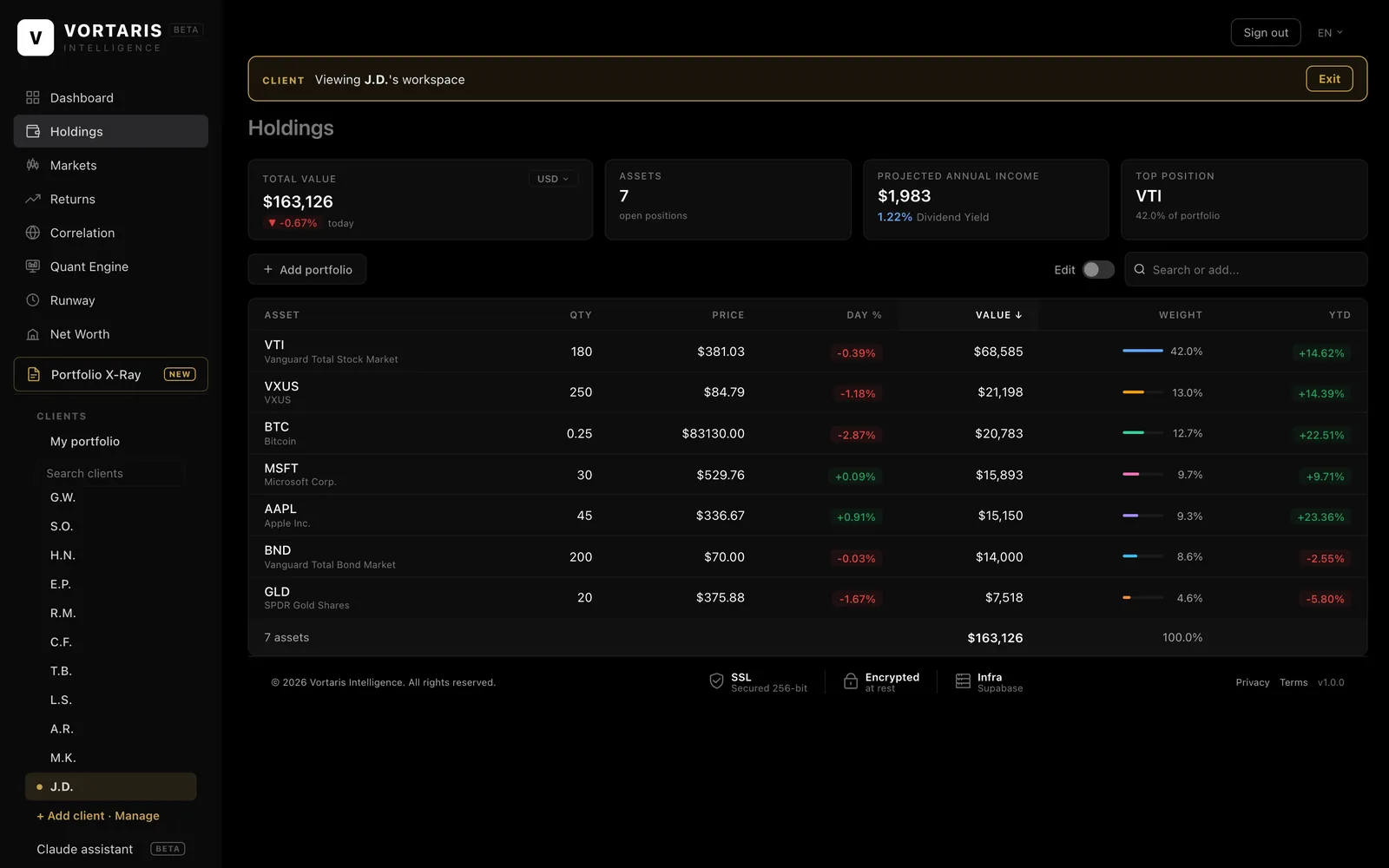This screenshot has width=1389, height=868.
Task: Exit the client workspace banner
Action: pos(1329,79)
